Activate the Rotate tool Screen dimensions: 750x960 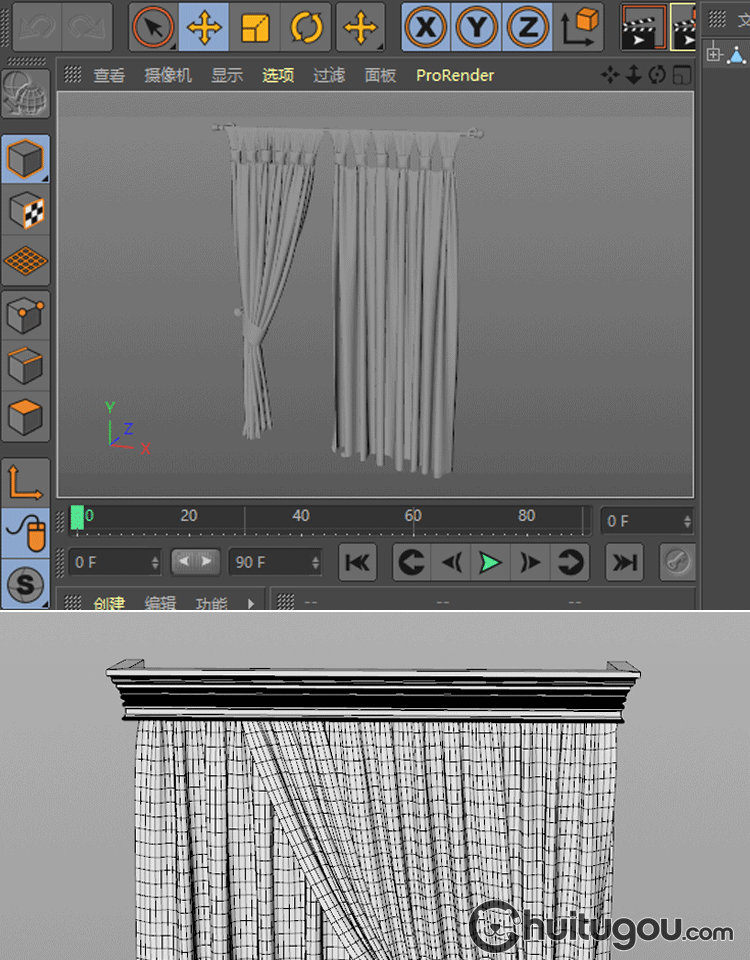tap(307, 27)
